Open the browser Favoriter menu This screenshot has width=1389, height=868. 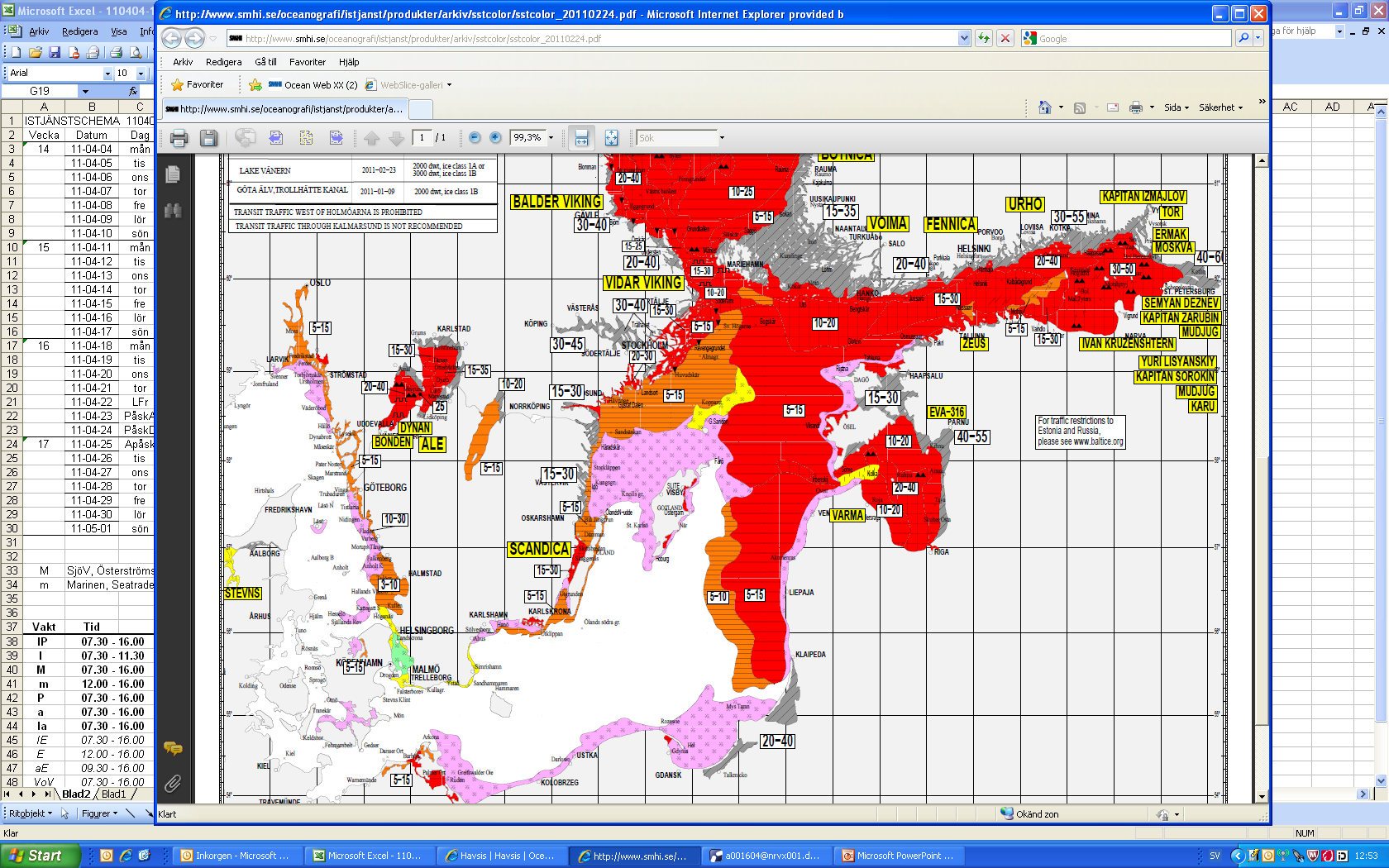308,62
